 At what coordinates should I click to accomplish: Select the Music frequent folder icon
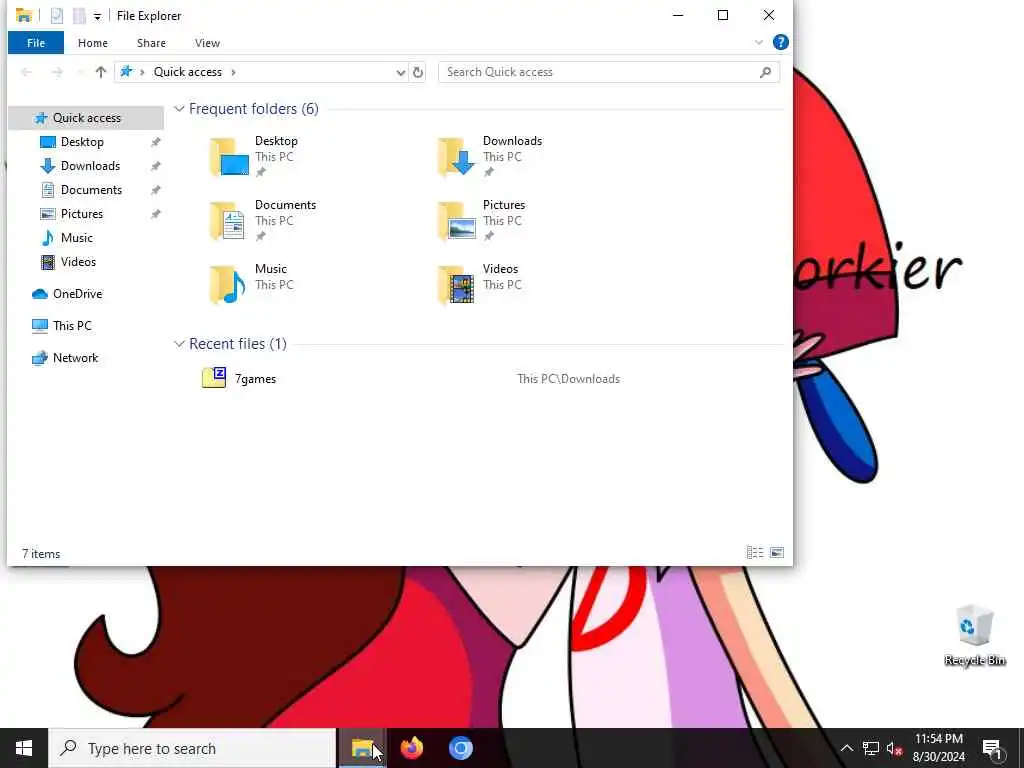click(x=229, y=285)
